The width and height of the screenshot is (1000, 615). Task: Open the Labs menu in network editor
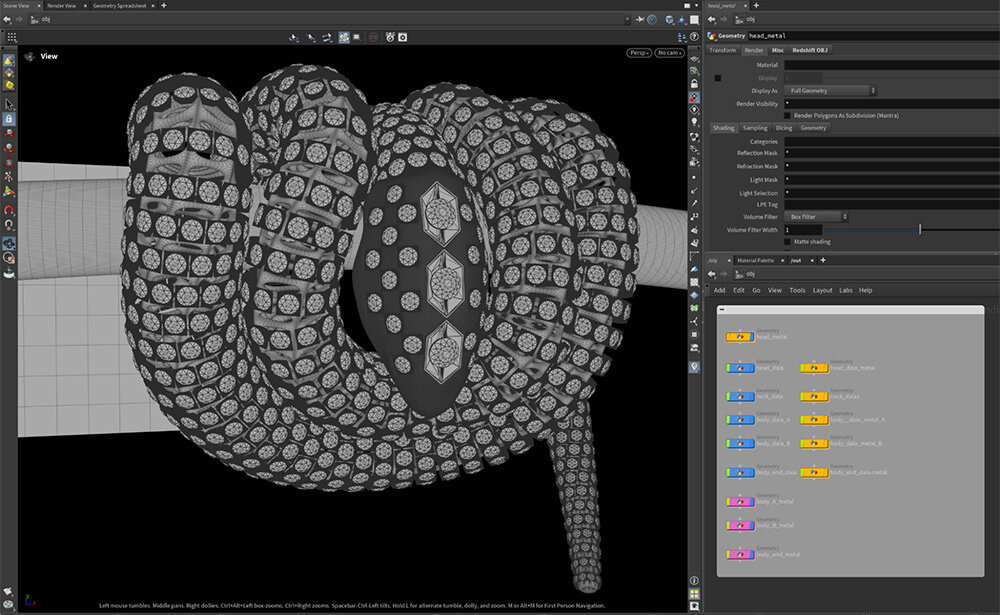point(846,290)
